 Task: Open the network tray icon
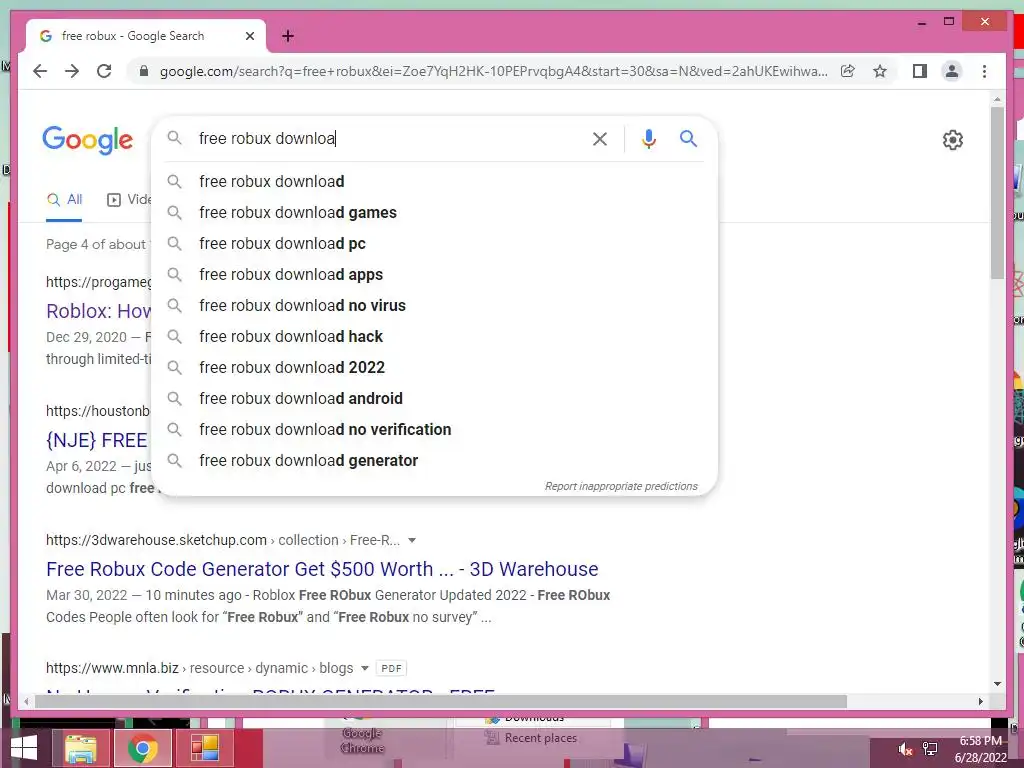coord(930,749)
